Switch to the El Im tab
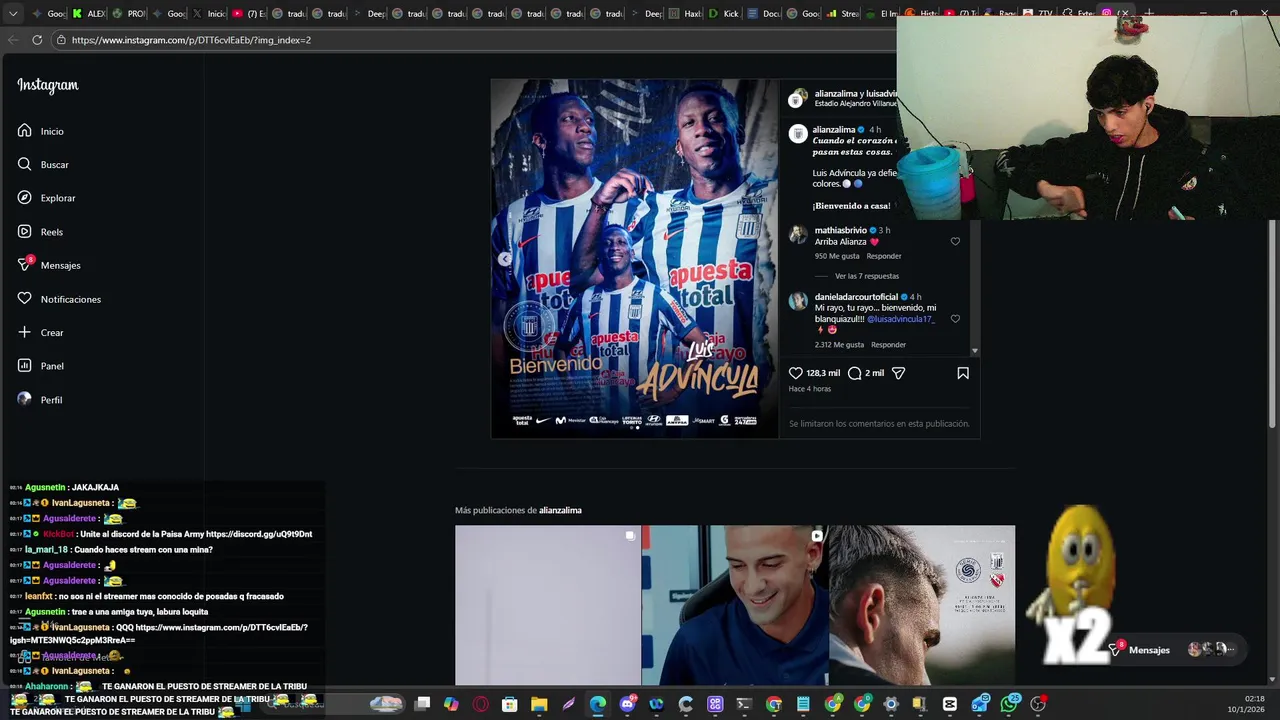Image resolution: width=1280 pixels, height=720 pixels. pos(881,14)
